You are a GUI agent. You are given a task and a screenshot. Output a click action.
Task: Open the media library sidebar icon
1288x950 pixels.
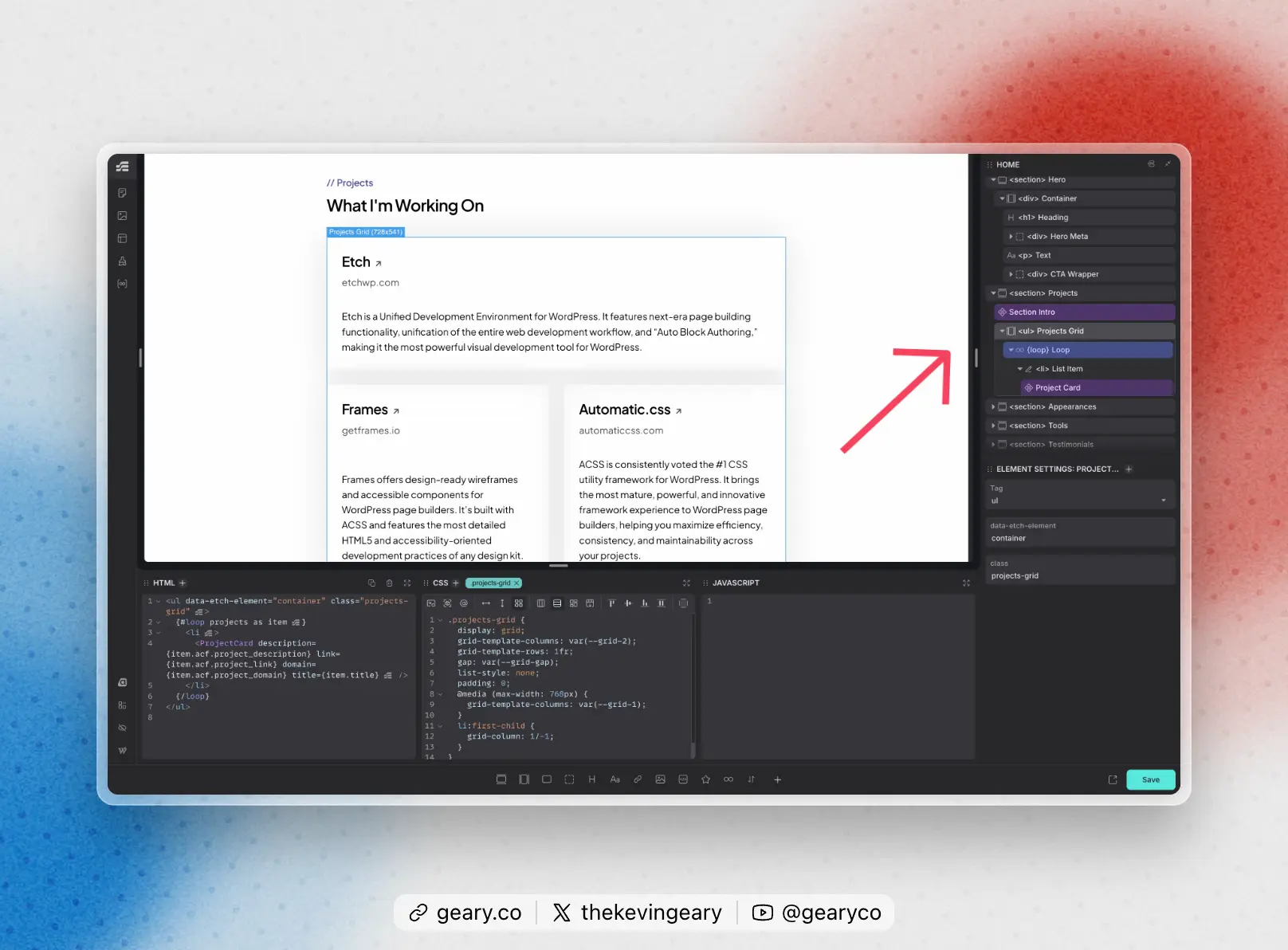(122, 216)
